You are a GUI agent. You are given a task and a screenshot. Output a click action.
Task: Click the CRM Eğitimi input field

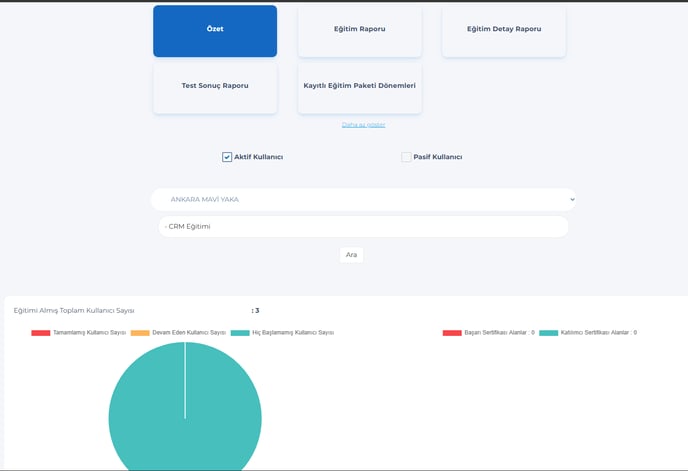coord(363,227)
